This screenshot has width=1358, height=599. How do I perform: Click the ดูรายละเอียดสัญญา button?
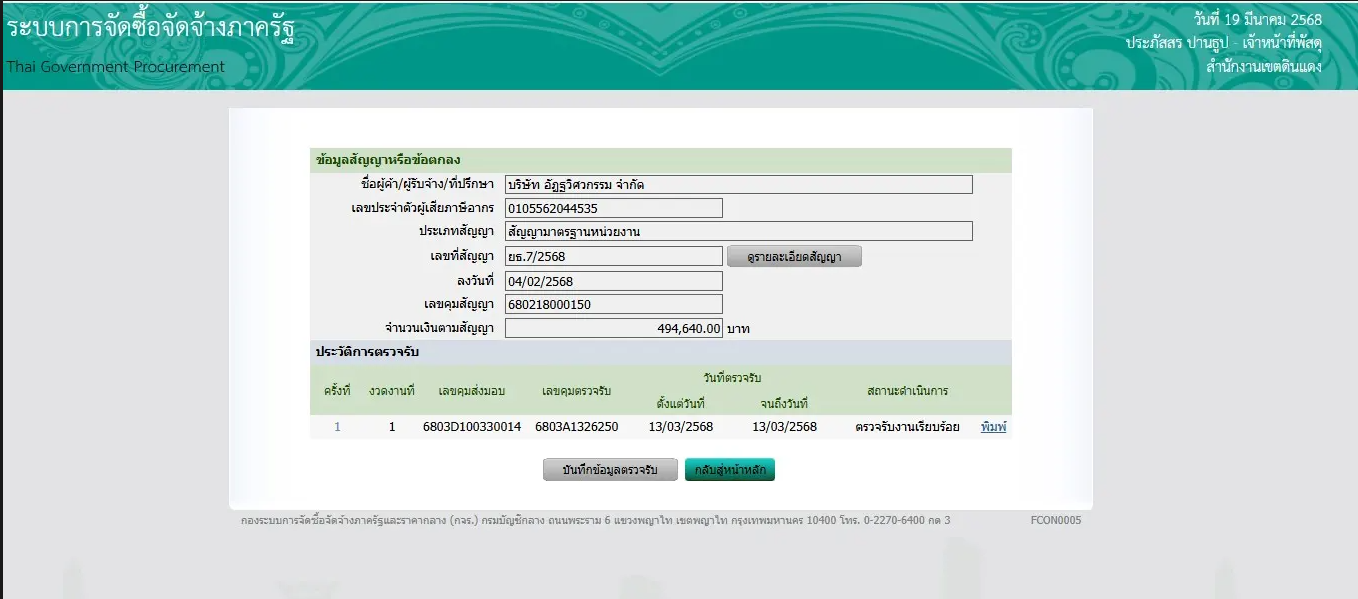(794, 257)
